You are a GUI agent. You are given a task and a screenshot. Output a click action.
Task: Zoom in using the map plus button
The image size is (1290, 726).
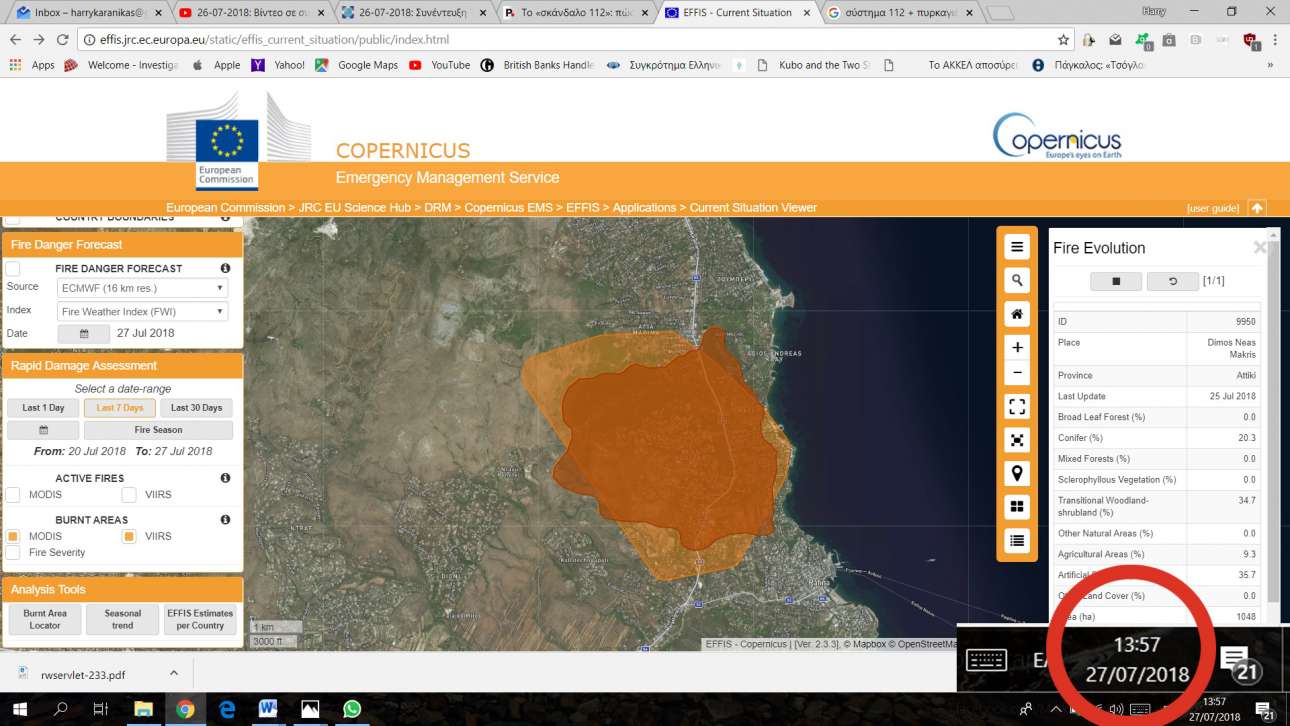pyautogui.click(x=1017, y=347)
